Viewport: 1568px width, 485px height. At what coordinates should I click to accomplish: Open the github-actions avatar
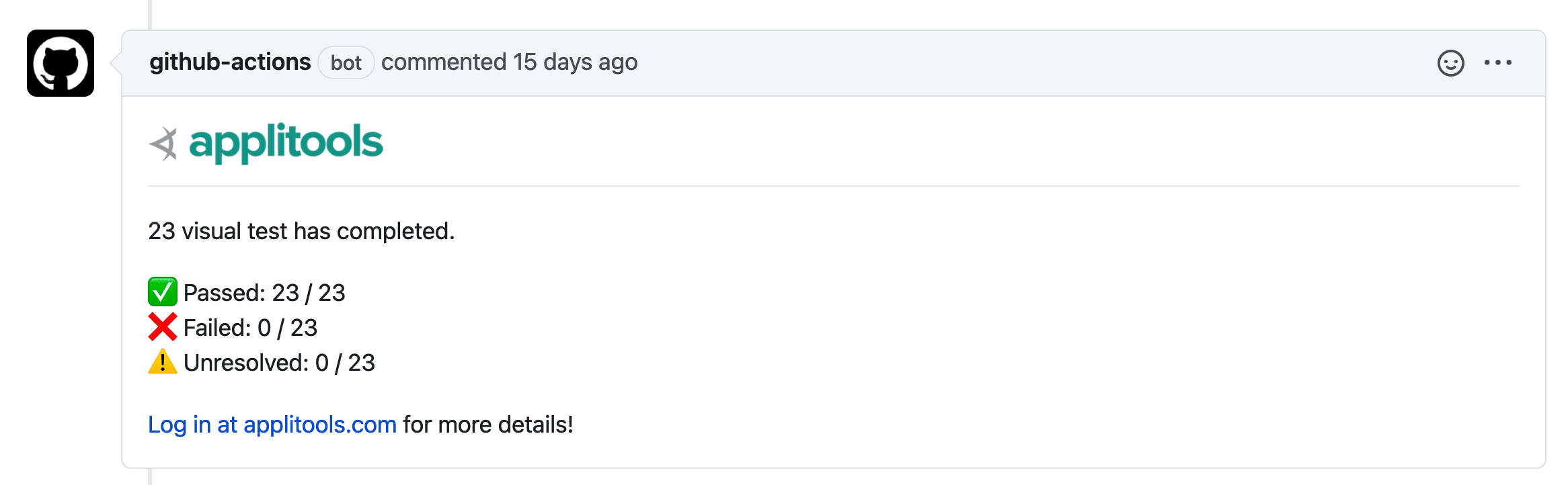[61, 63]
